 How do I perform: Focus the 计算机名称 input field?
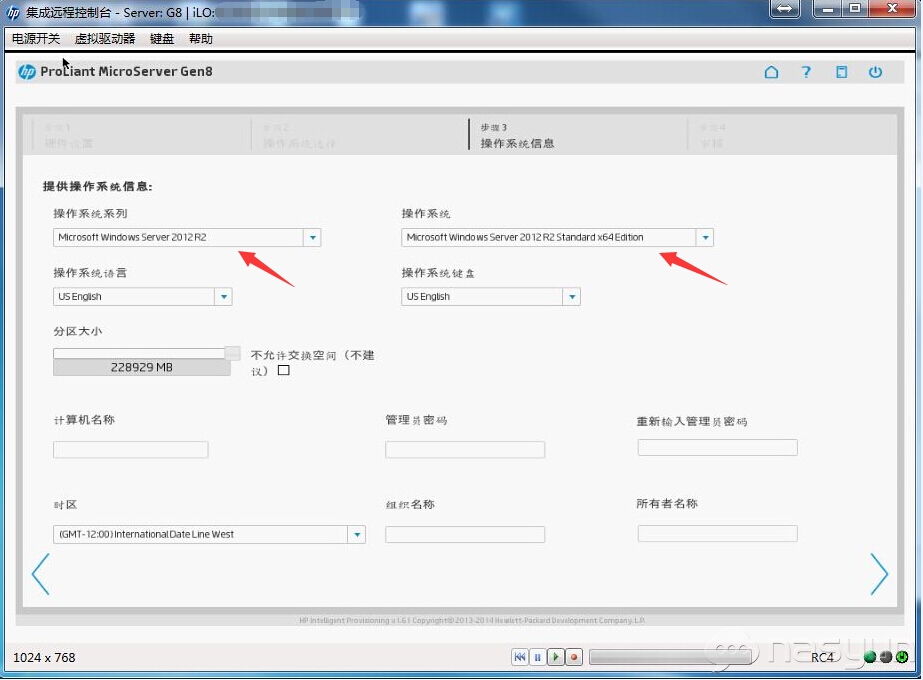point(131,450)
